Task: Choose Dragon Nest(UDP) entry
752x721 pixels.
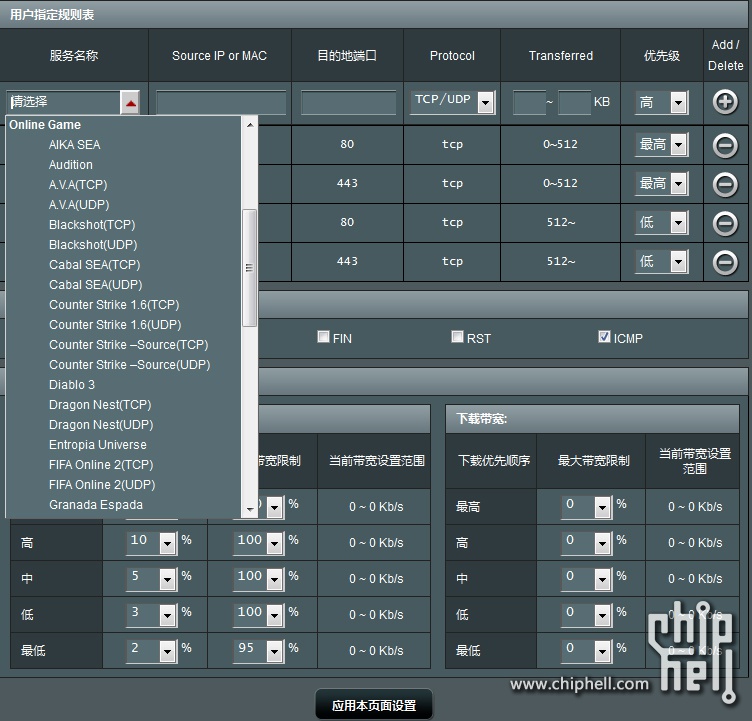Action: (101, 425)
